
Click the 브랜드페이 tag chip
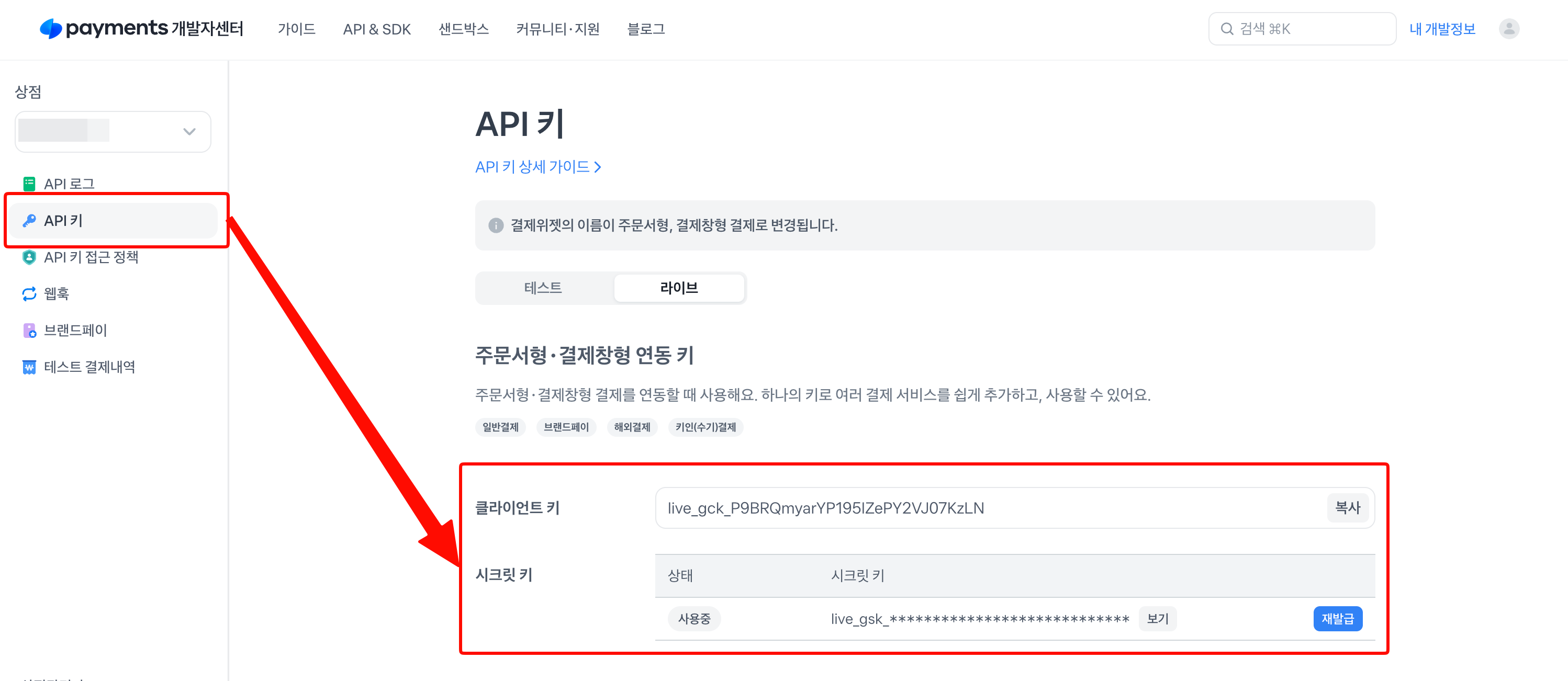566,427
